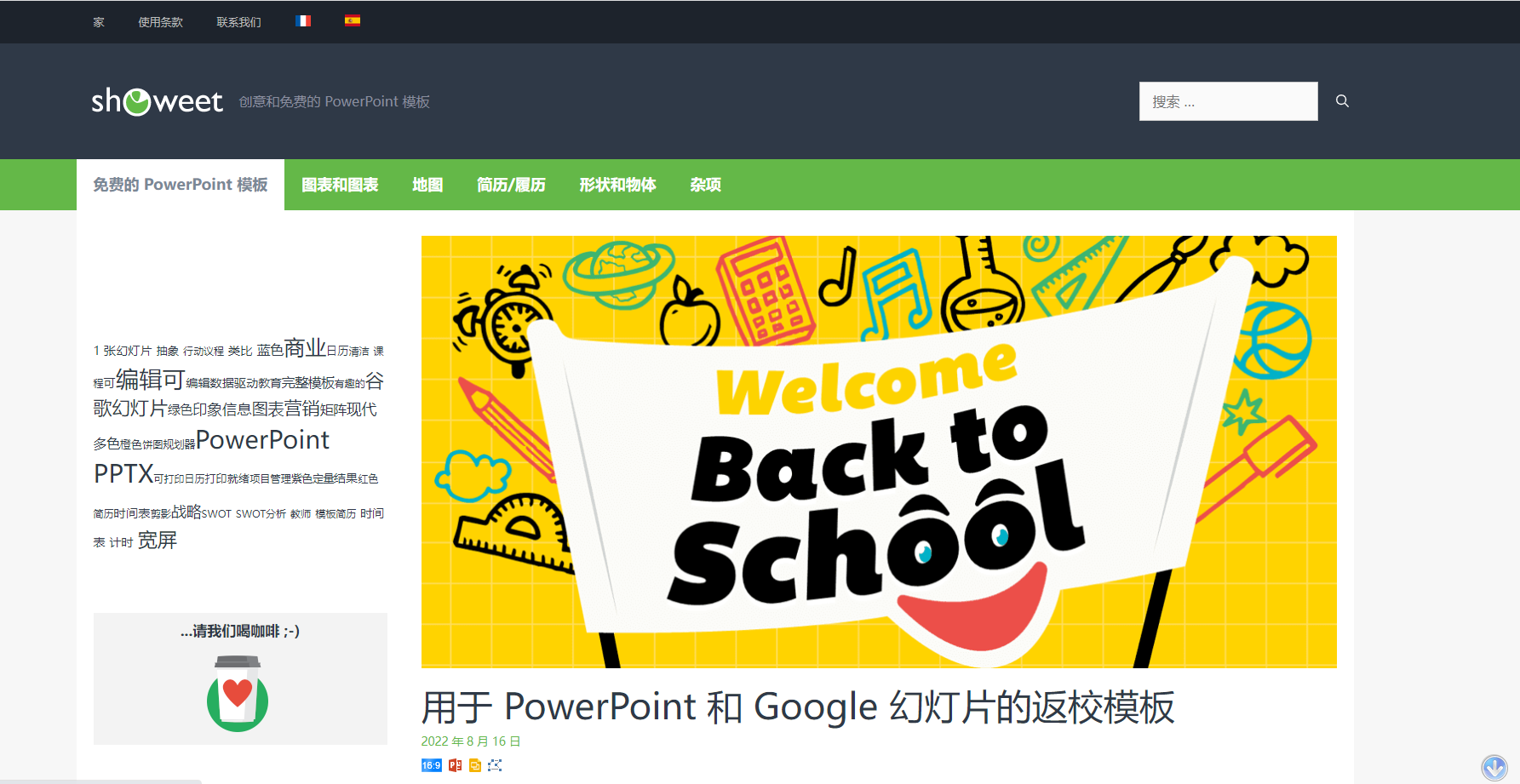Open the 家 (Home) top menu item
Image resolution: width=1520 pixels, height=784 pixels.
pos(99,22)
